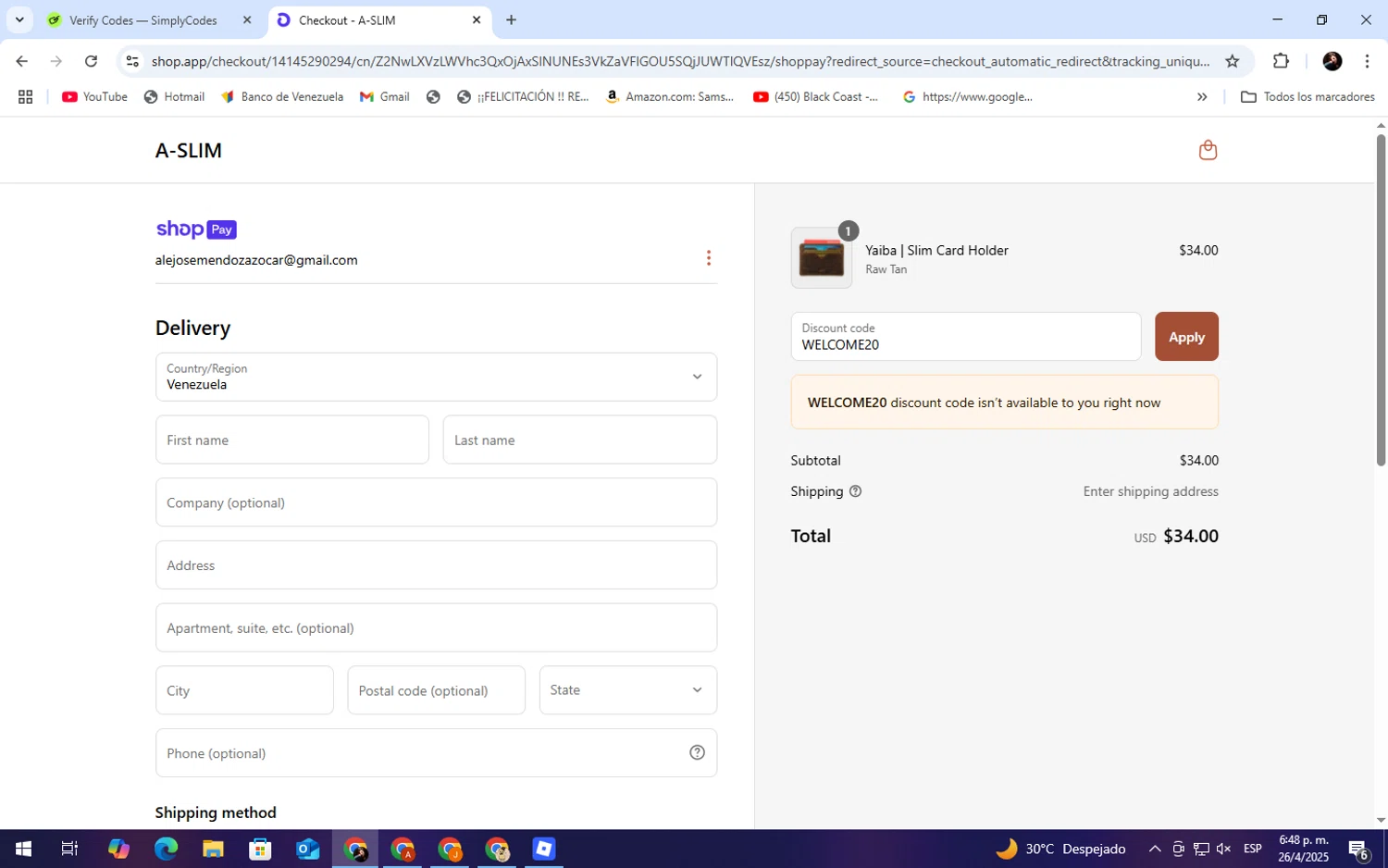Show more bookmarks with the chevron
This screenshot has height=868, width=1388.
point(1202,97)
